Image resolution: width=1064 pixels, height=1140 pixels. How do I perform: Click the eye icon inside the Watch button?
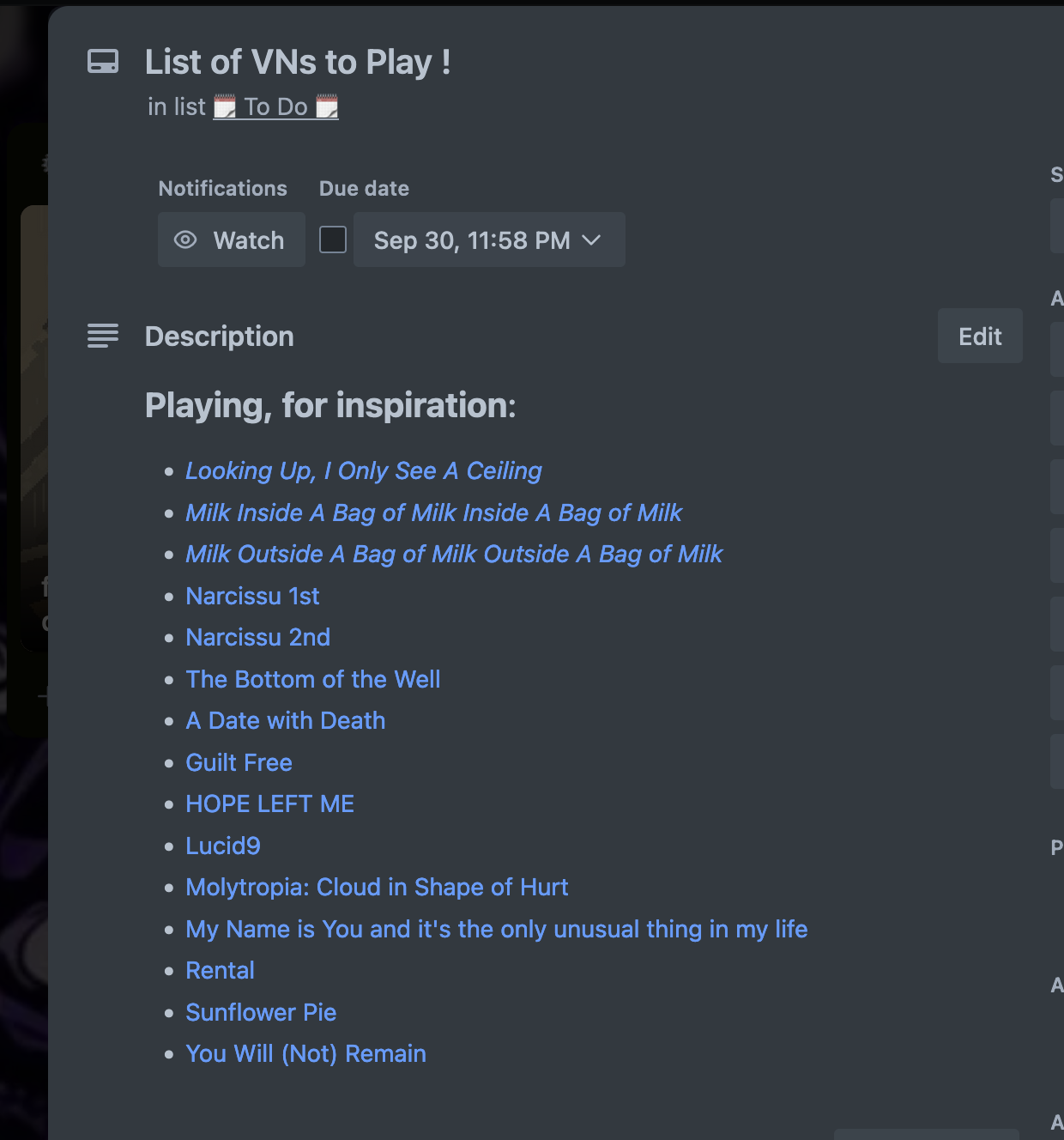(185, 240)
